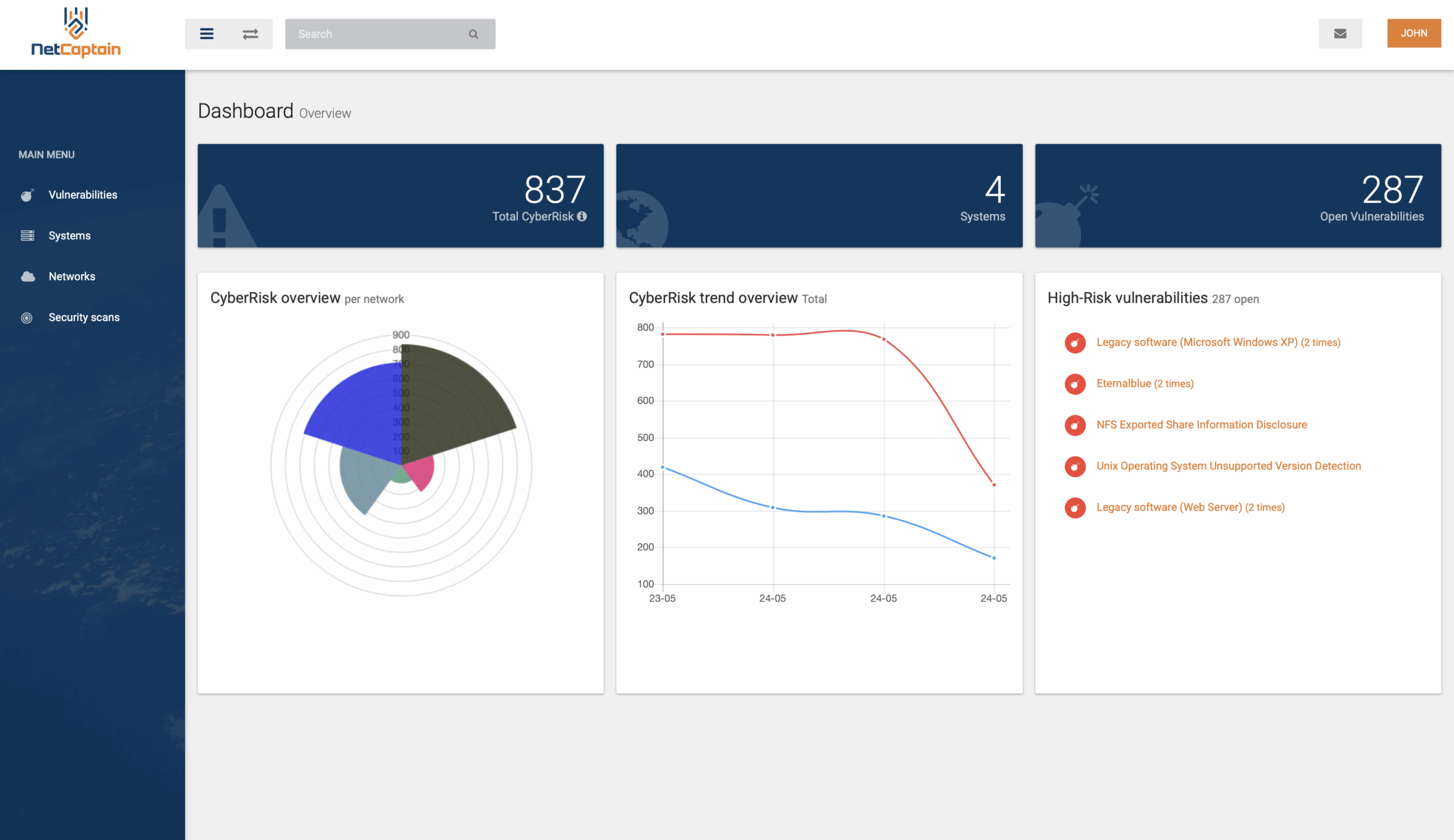This screenshot has height=840, width=1454.
Task: Click the '287 open' subtitle text
Action: pos(1235,299)
